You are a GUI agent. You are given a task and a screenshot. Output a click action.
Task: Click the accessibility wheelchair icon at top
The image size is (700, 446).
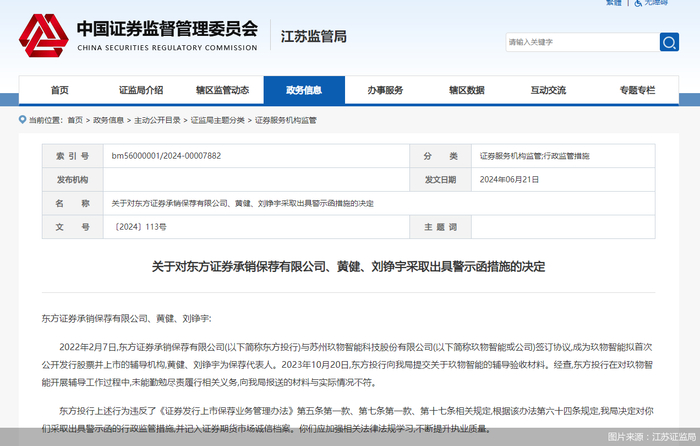(638, 3)
